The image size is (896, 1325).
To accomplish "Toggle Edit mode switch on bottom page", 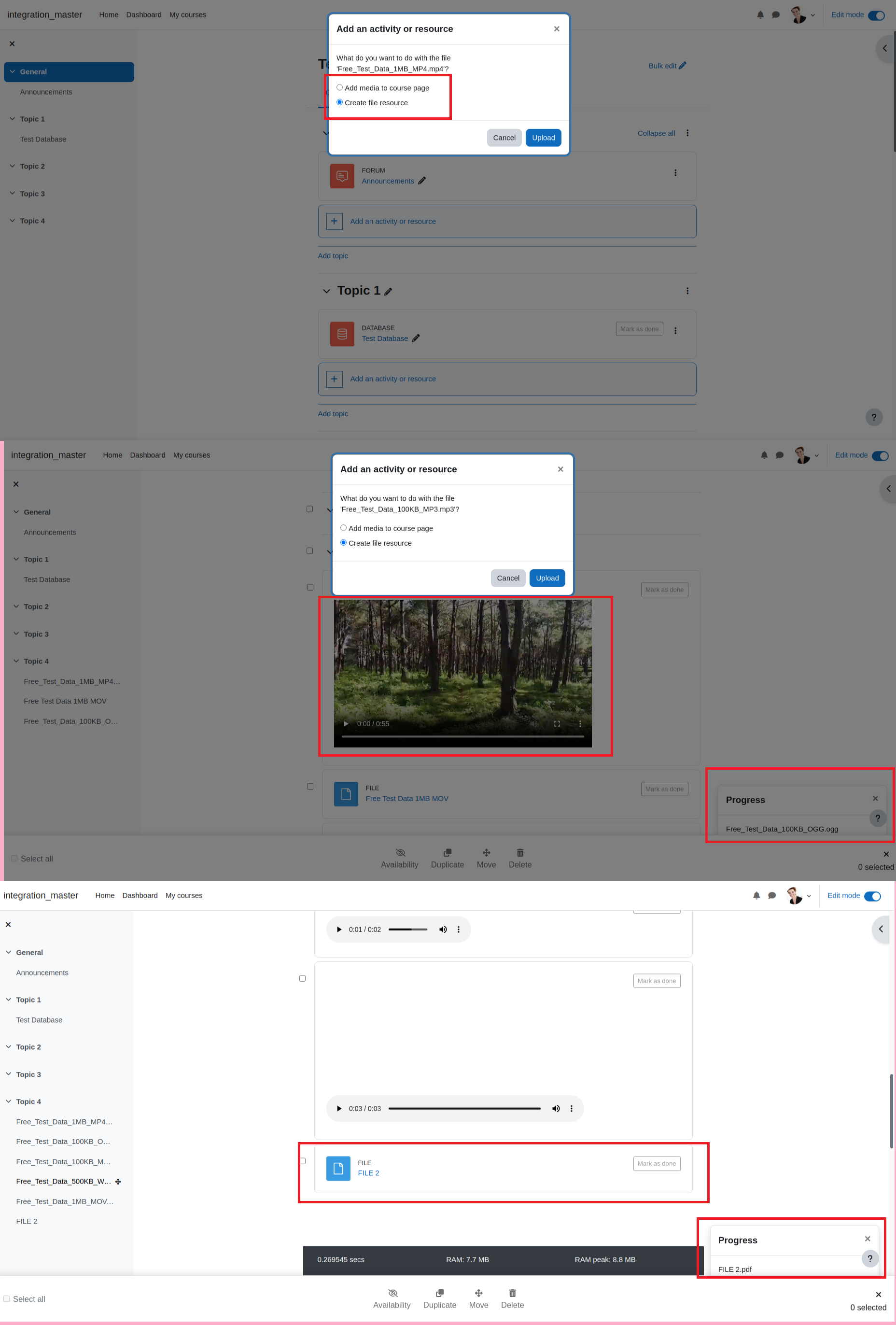I will [872, 896].
